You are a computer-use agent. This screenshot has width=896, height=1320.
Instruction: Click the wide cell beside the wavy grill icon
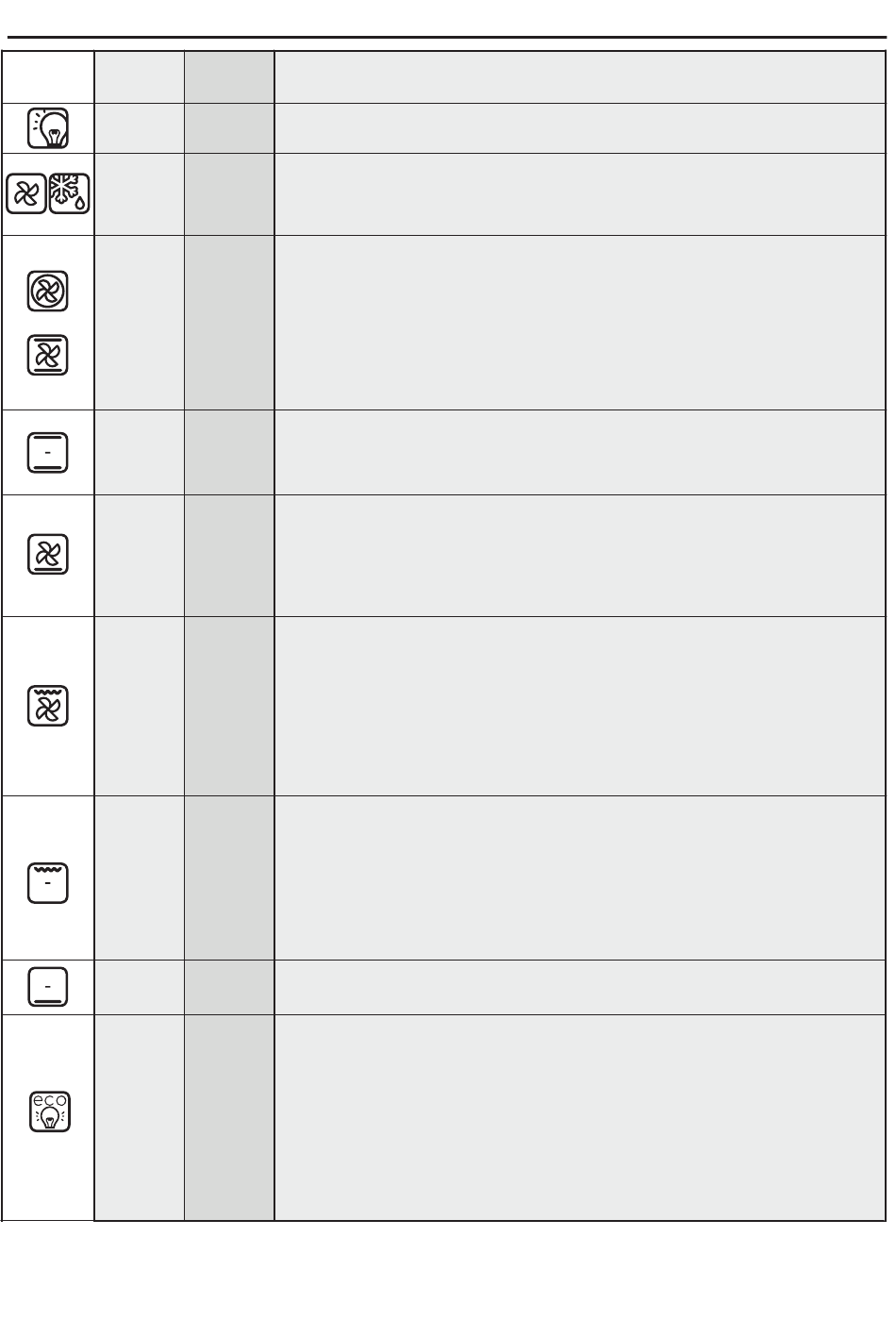[580, 877]
